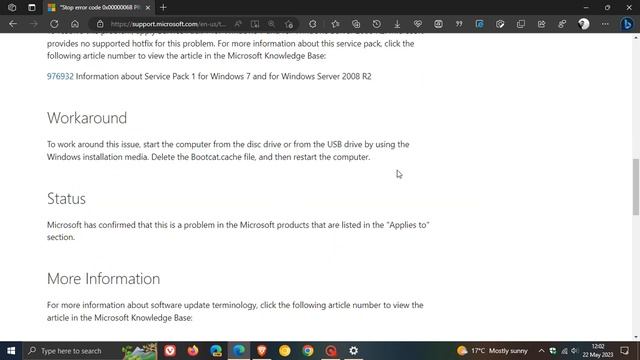Show hidden system tray icons
Screen dimensions: 640x360
pyautogui.click(x=541, y=351)
